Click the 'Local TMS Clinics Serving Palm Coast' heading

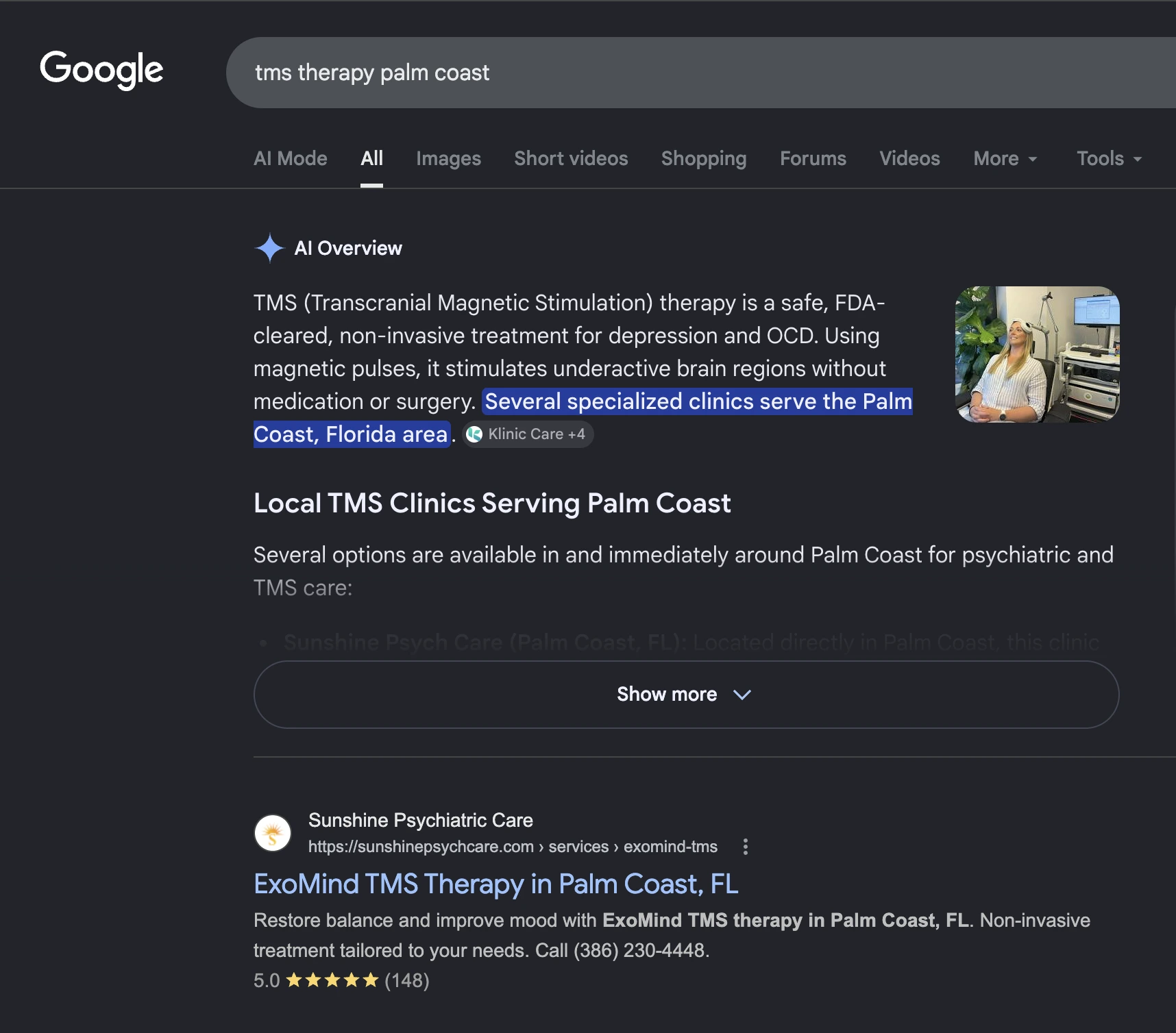pos(492,503)
